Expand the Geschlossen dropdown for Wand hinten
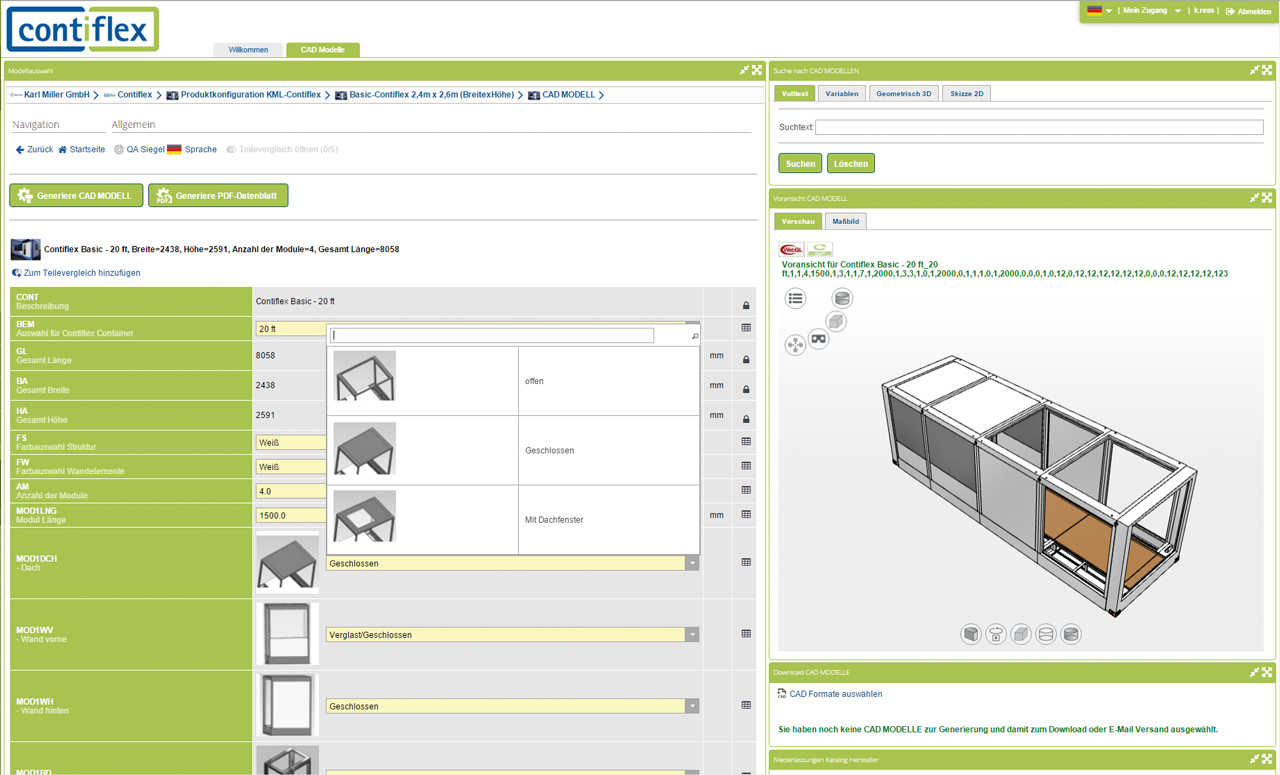Screen dimensions: 1280x775 (691, 706)
